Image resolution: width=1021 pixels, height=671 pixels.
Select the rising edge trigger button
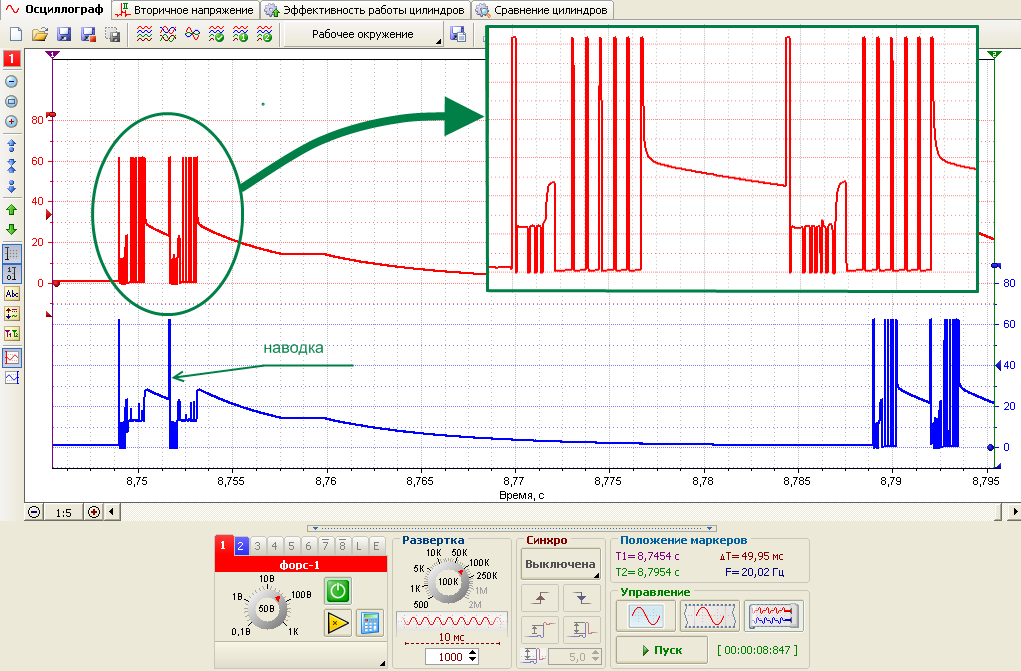click(540, 598)
